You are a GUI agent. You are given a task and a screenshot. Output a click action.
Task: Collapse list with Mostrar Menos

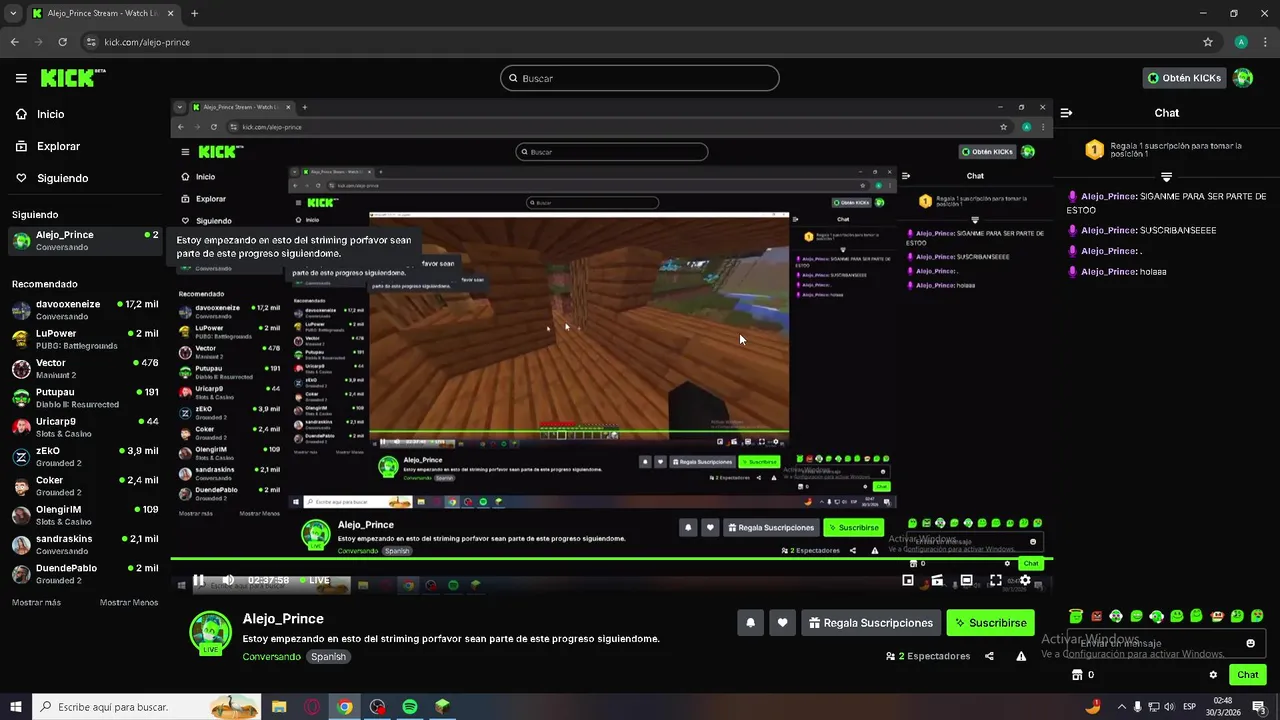(129, 603)
